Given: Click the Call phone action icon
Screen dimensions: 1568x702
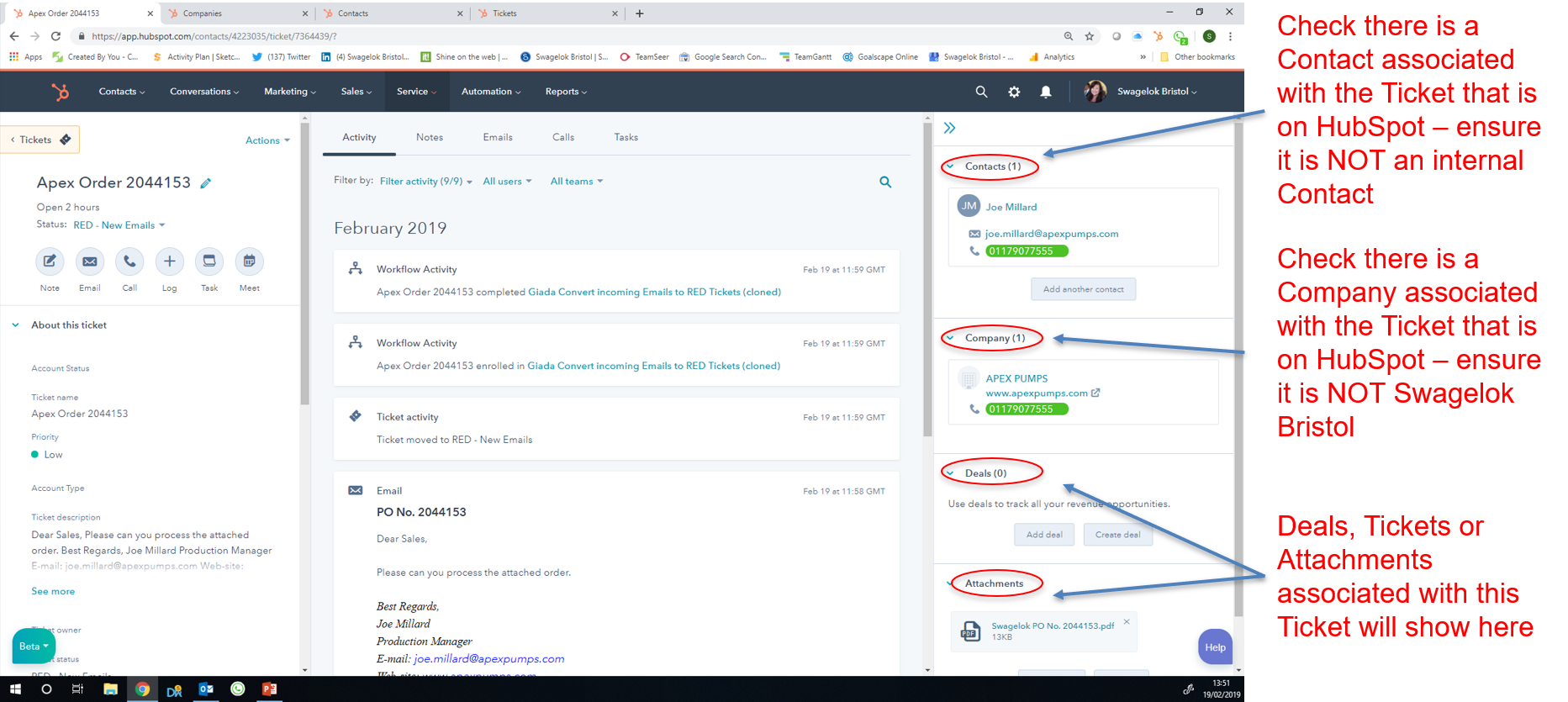Looking at the screenshot, I should click(129, 261).
